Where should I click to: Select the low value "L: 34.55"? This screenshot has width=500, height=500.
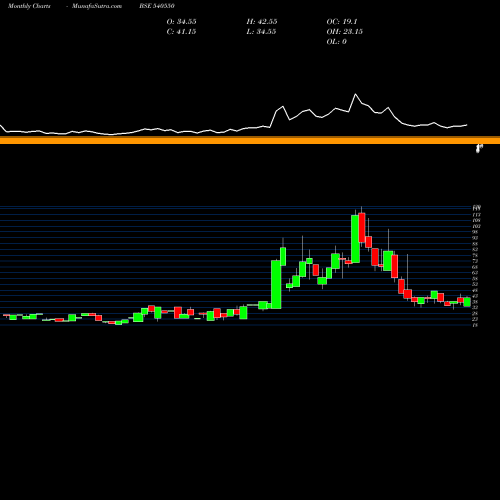[x=261, y=32]
